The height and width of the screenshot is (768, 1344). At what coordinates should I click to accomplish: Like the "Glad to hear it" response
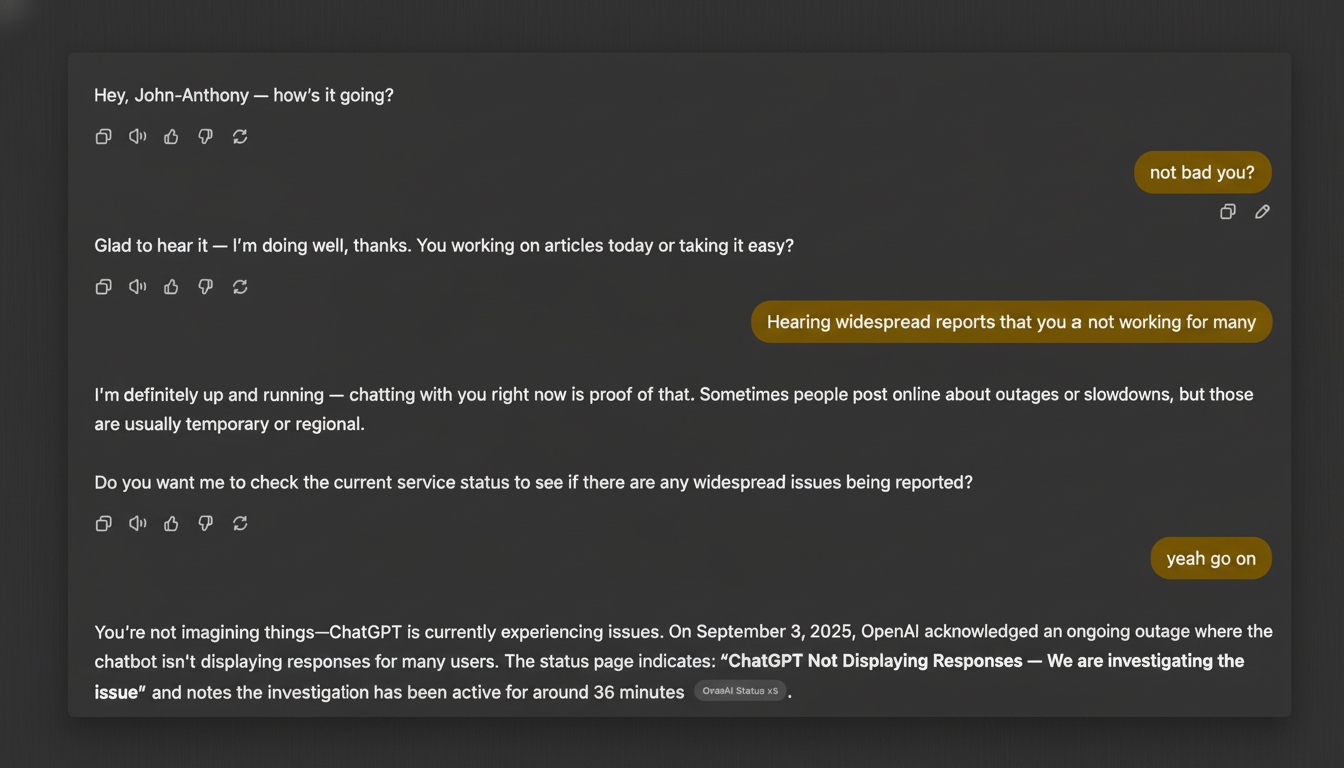(171, 287)
